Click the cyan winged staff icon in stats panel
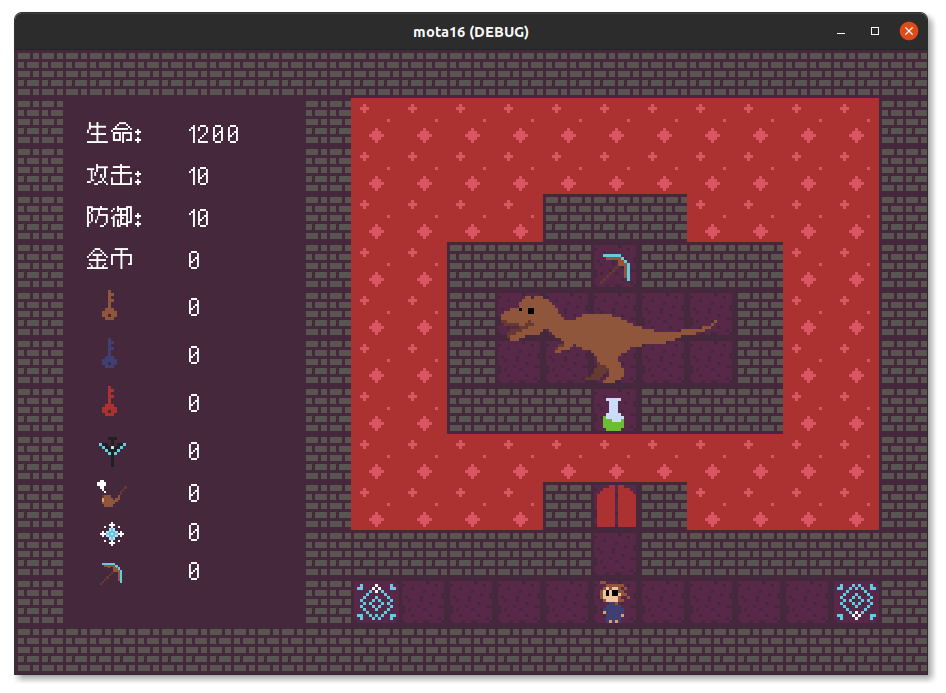Image resolution: width=946 pixels, height=693 pixels. point(112,452)
